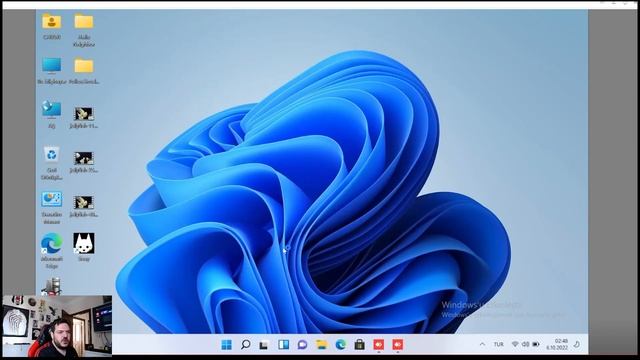Open Microsoft Store from the taskbar
This screenshot has height=360, width=640.
click(x=360, y=345)
